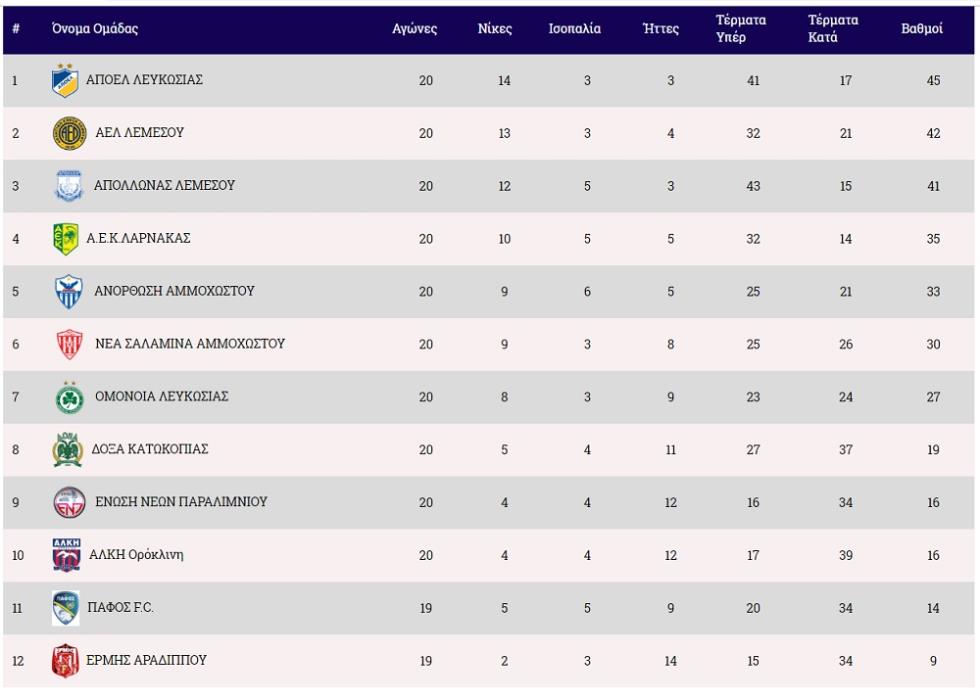Click the ΑΠΟΛΛΩΝΑΣ ΛΕΜΕΣΟΥ club badge
This screenshot has height=700, width=980.
point(69,186)
